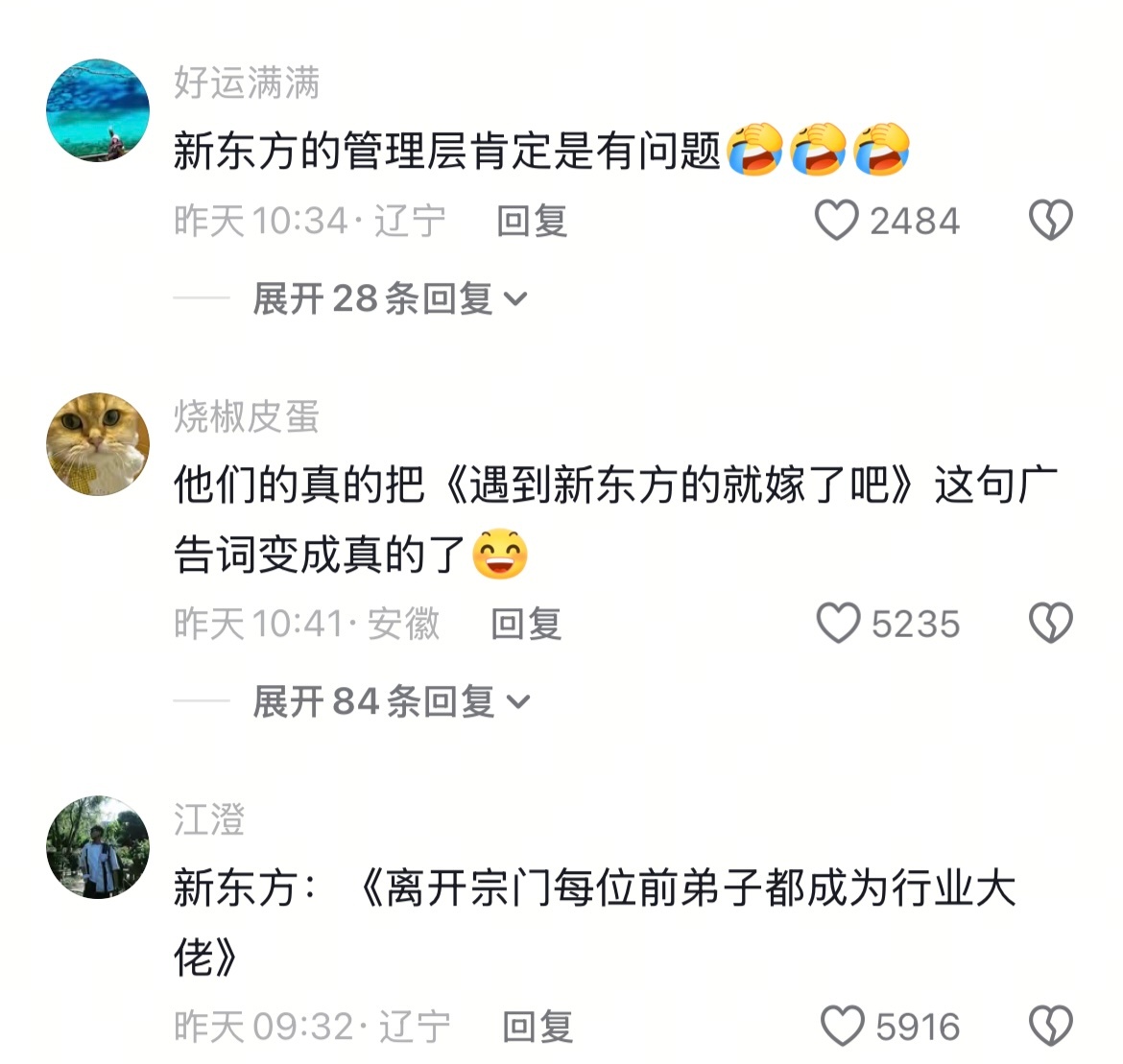The width and height of the screenshot is (1123, 1064).
Task: Reply to the 昨天09:32 辽宁 comment
Action: pyautogui.click(x=538, y=1027)
